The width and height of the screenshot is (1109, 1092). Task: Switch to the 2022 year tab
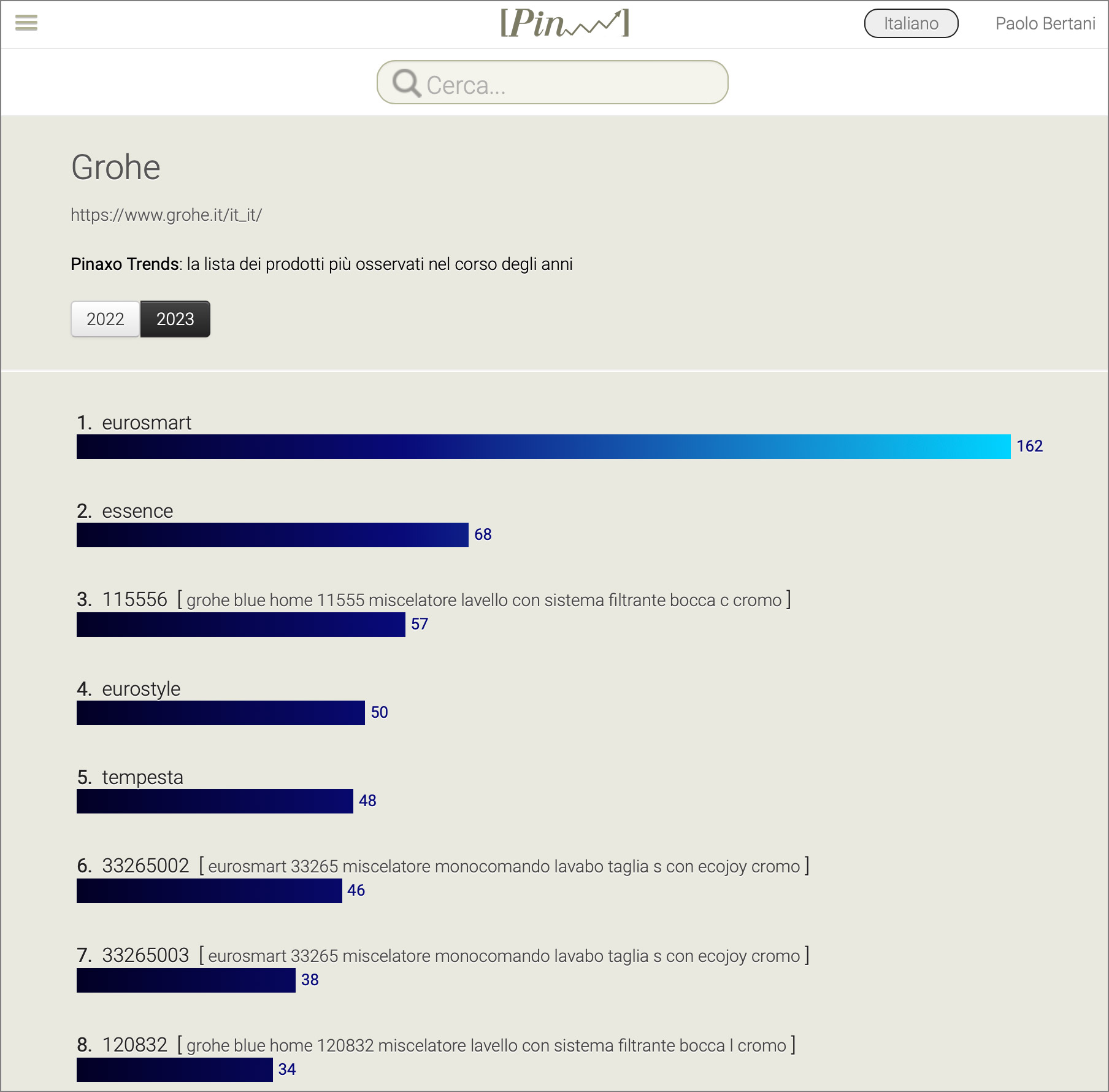(106, 319)
